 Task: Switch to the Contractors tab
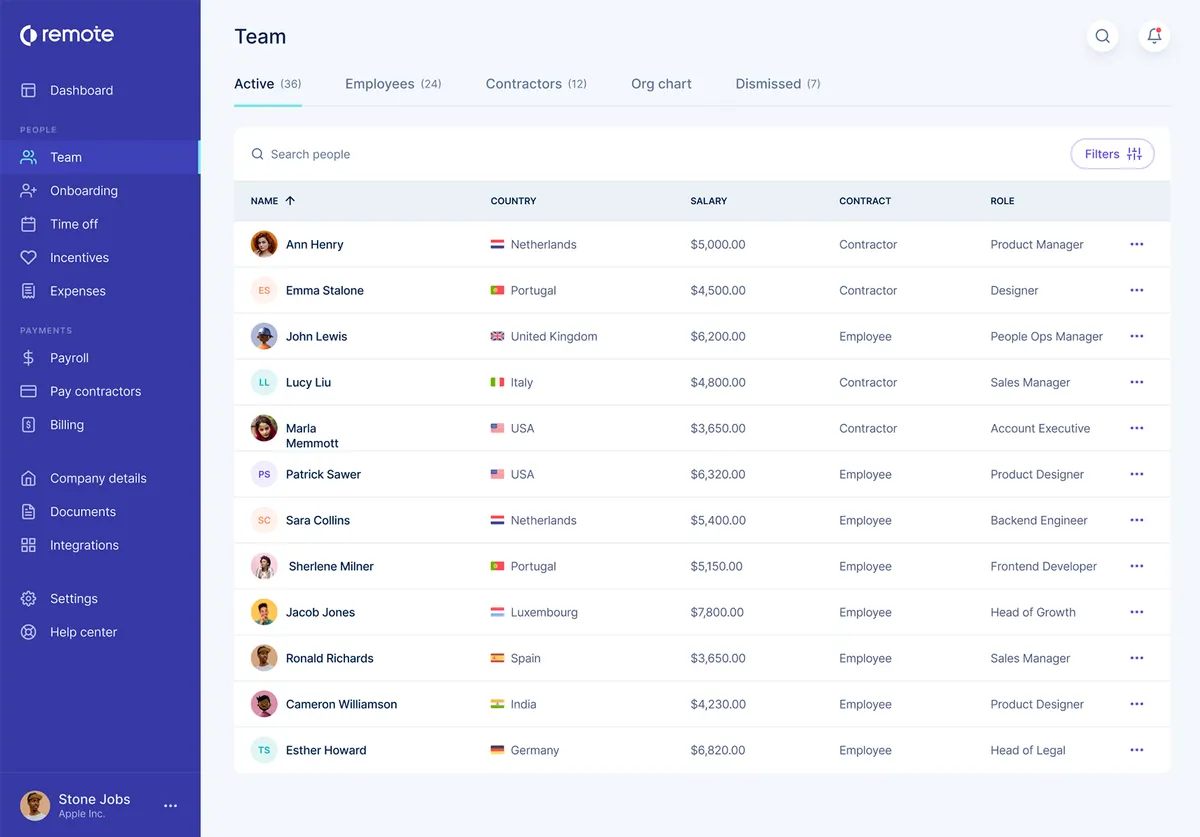point(536,84)
